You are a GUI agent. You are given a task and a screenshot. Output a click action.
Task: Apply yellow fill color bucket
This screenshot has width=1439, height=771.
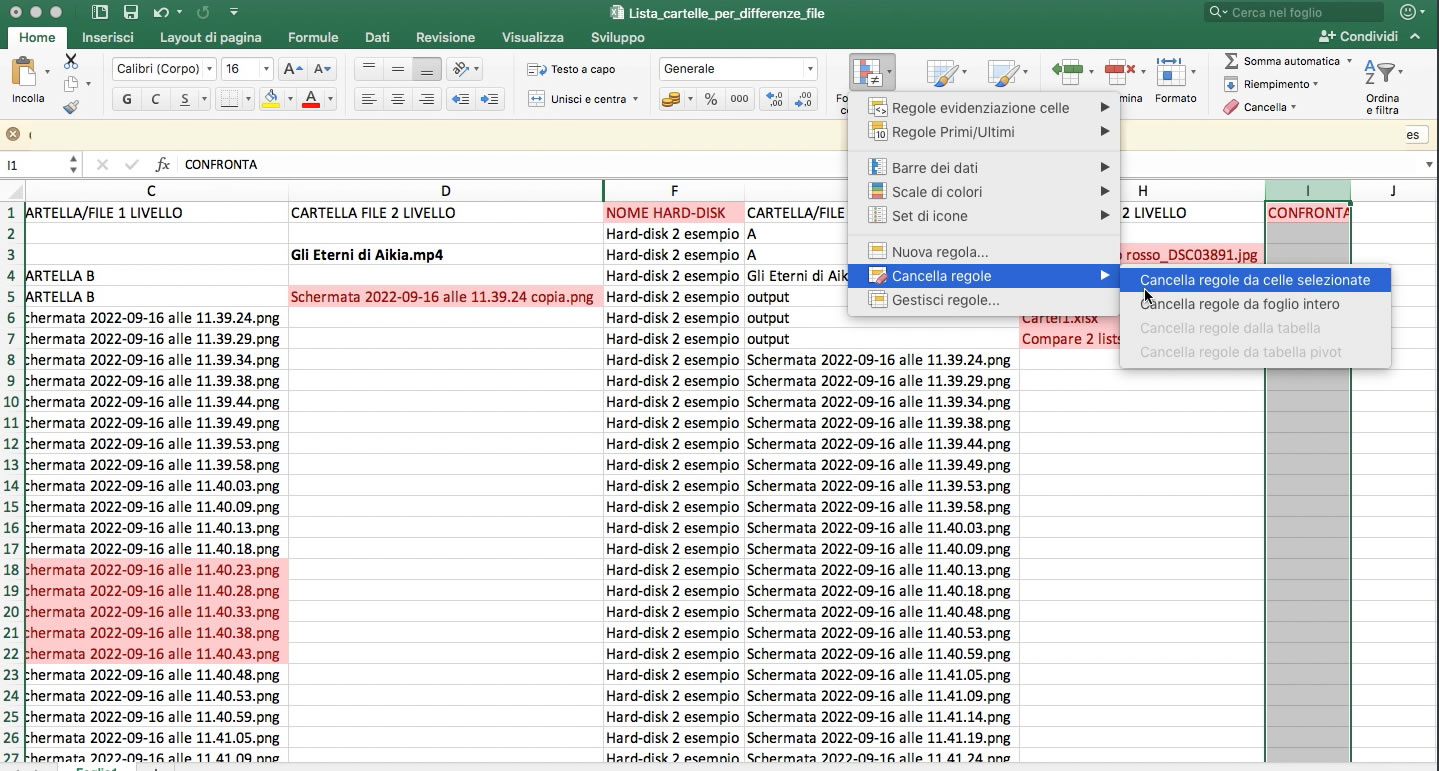(270, 99)
